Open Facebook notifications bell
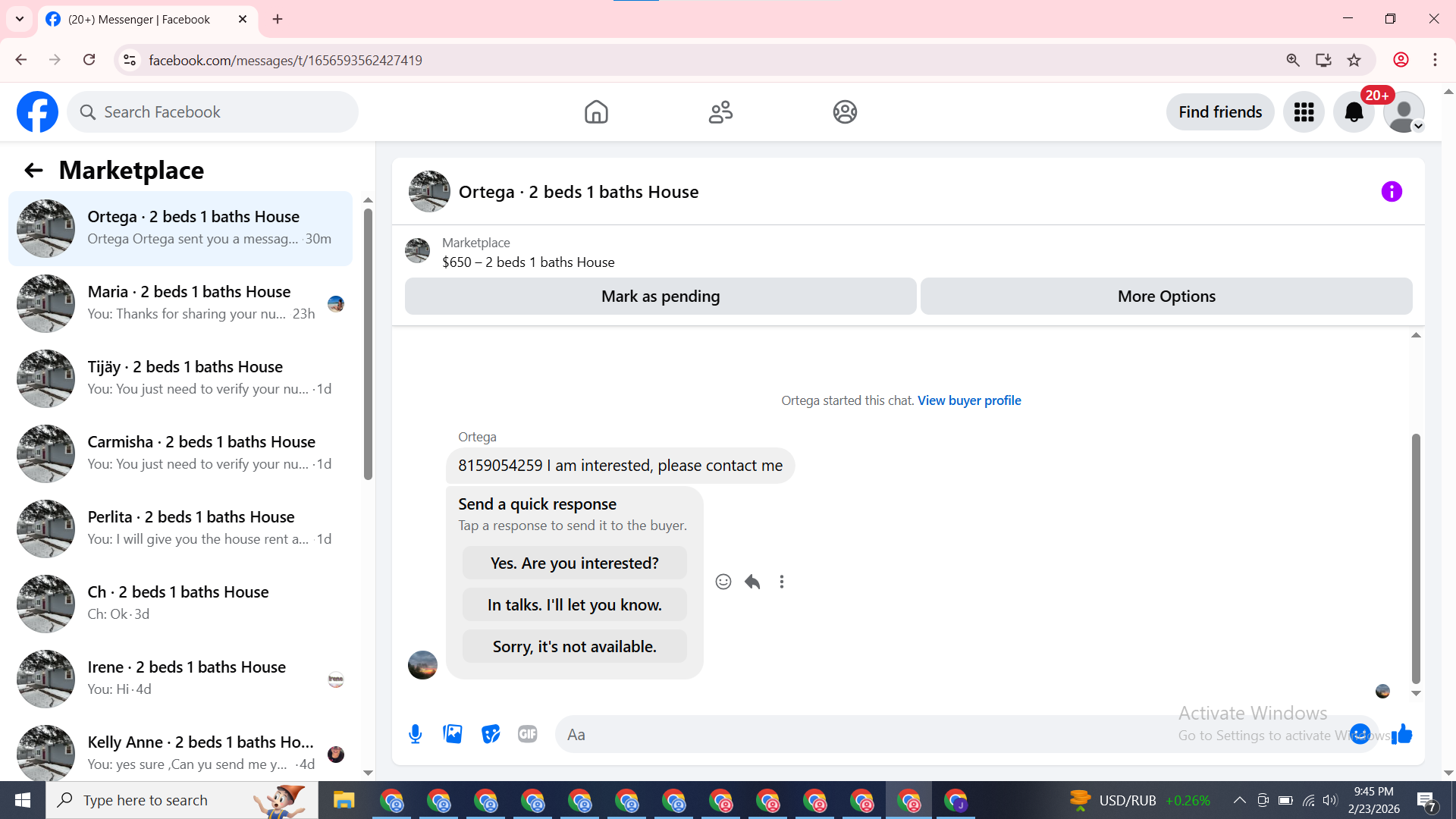 pos(1354,112)
